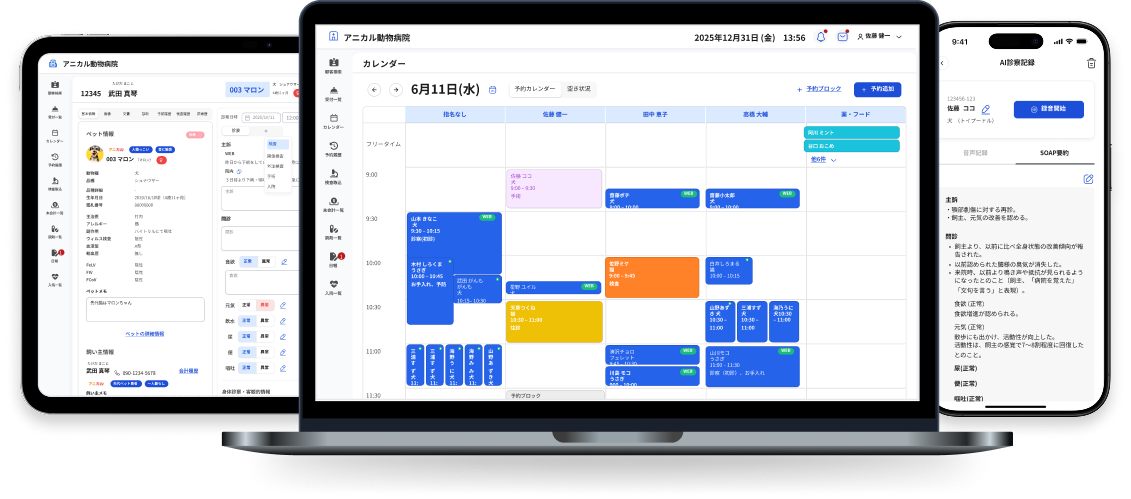This screenshot has height=499, width=1131.
Task: Go to previous day with left arrow
Action: pyautogui.click(x=374, y=89)
